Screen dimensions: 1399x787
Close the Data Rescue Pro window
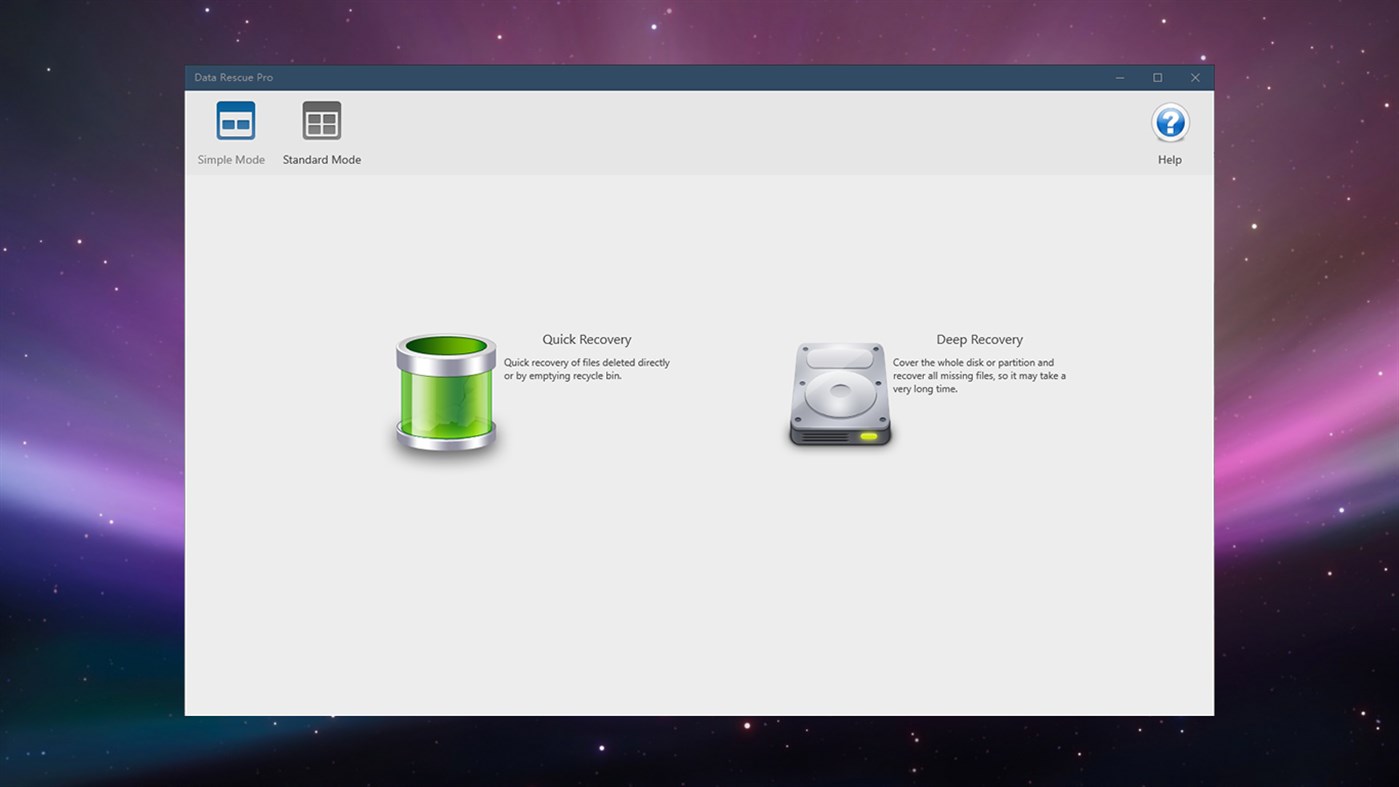coord(1195,77)
